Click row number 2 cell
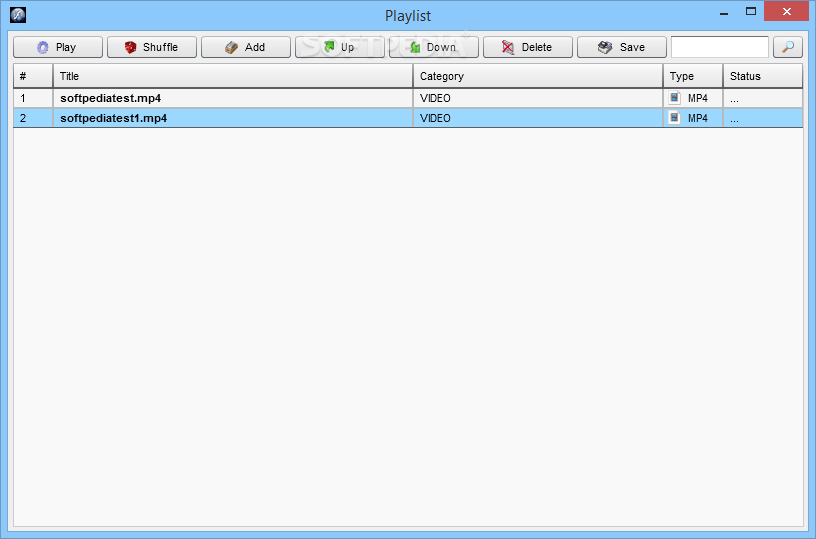 click(x=33, y=118)
